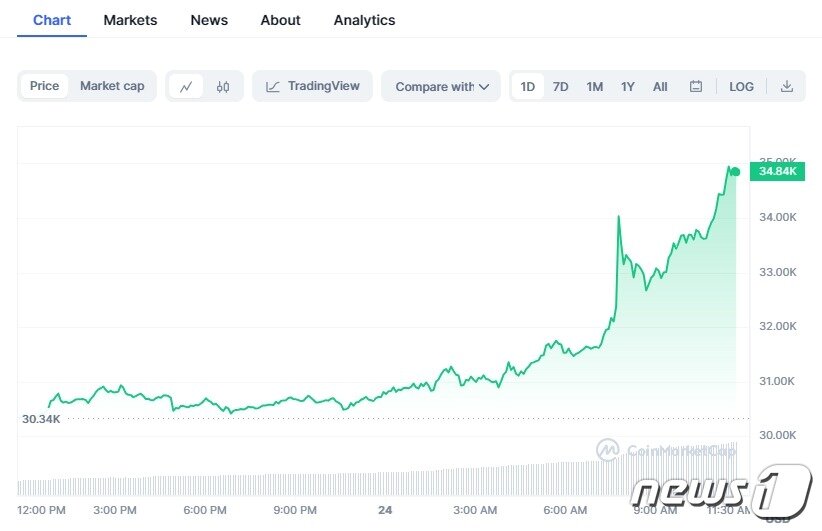
Task: Click the CoinMarketCap watermark logo
Action: pyautogui.click(x=608, y=450)
